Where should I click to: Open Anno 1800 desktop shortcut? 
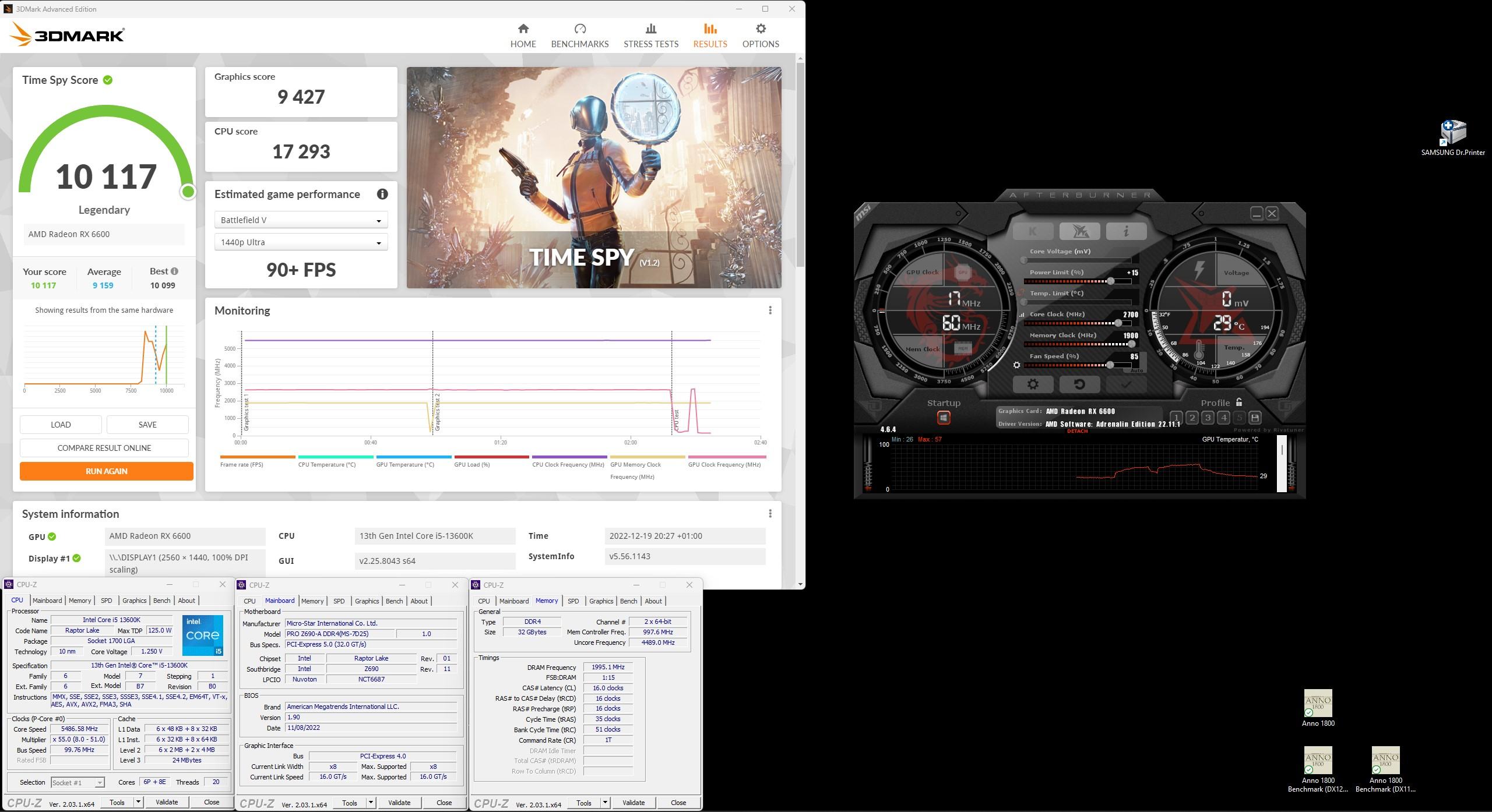(x=1318, y=708)
